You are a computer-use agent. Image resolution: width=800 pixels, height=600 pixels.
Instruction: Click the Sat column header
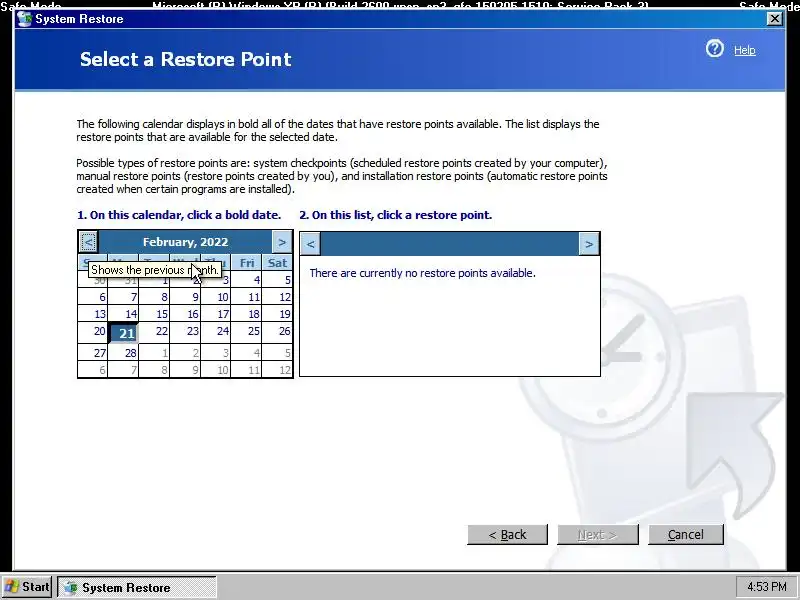[278, 263]
